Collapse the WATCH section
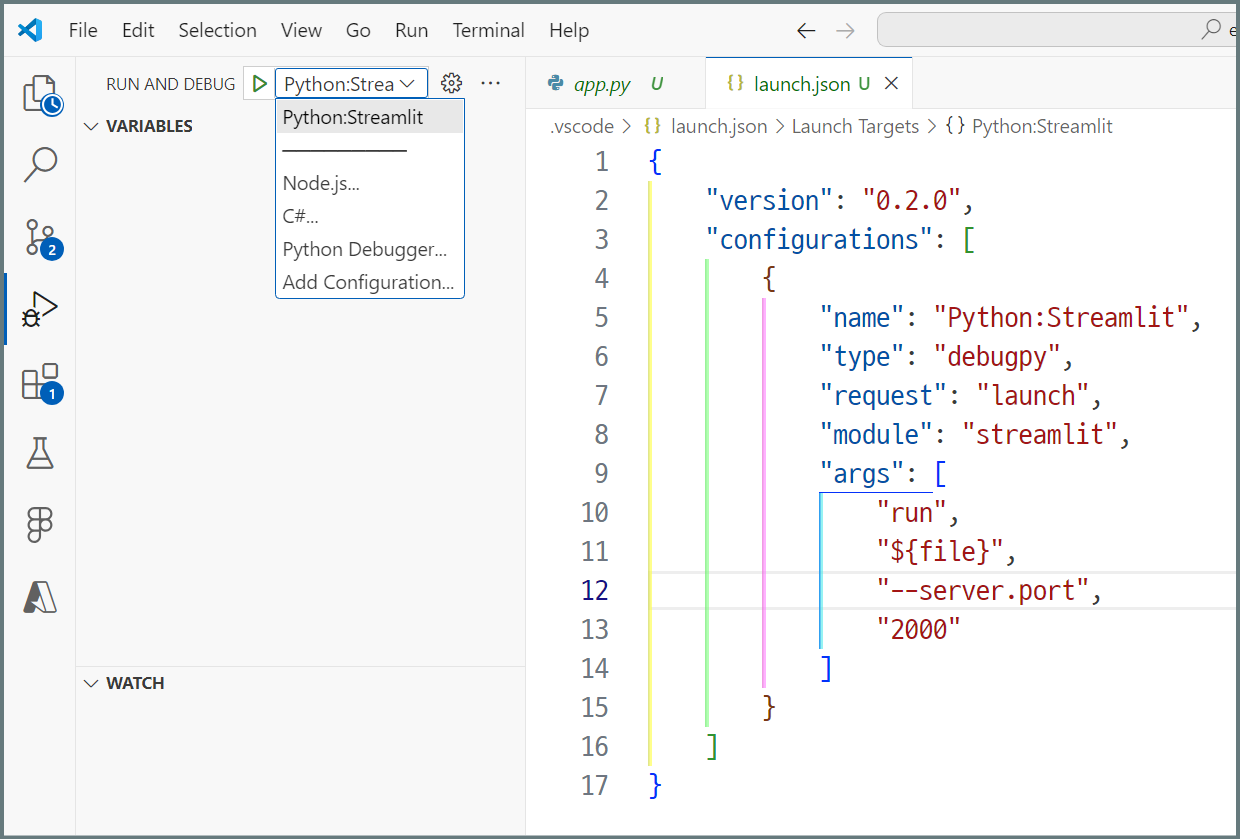Image resolution: width=1240 pixels, height=839 pixels. click(x=91, y=683)
